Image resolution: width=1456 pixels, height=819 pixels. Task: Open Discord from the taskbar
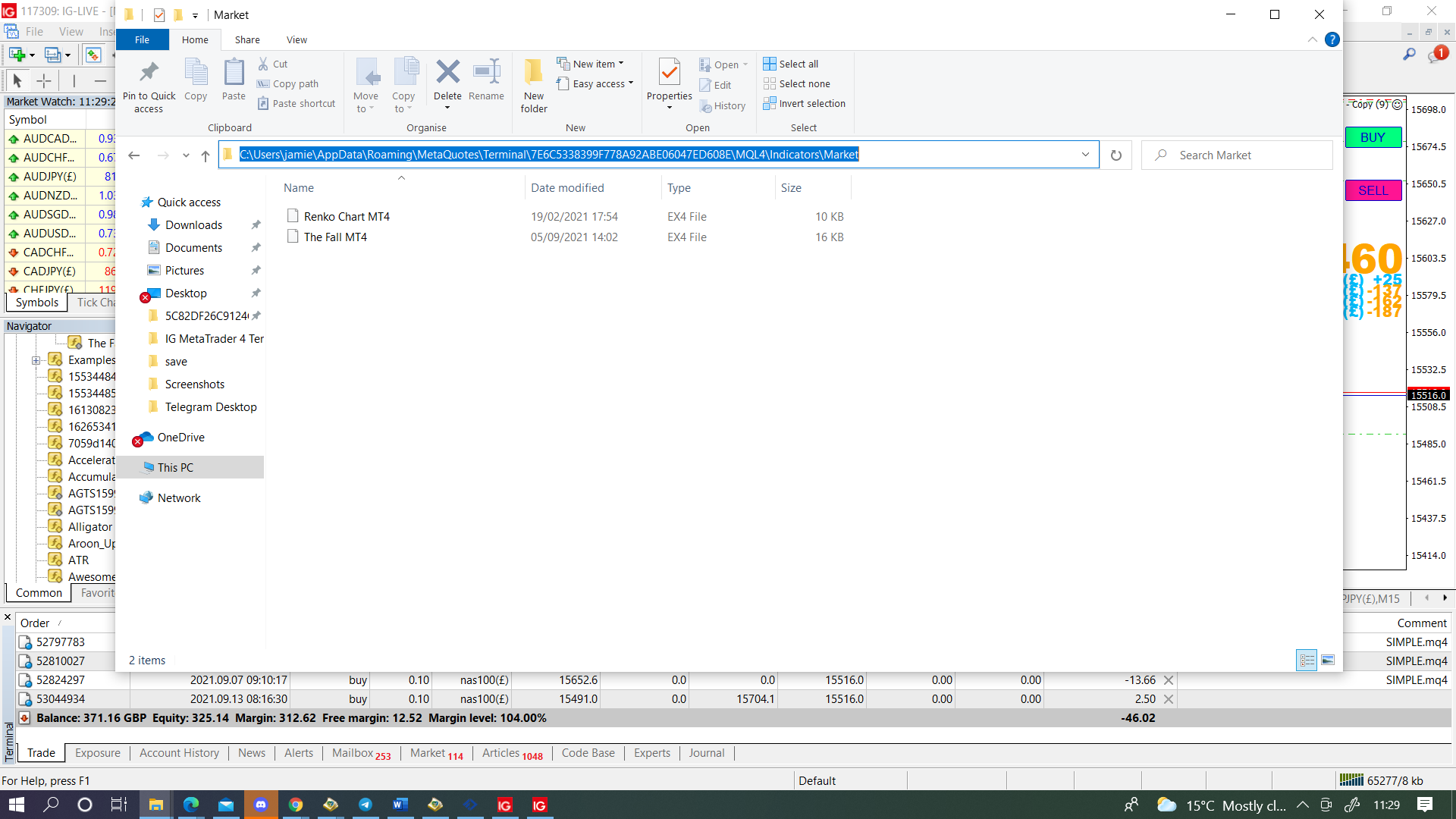pos(261,805)
